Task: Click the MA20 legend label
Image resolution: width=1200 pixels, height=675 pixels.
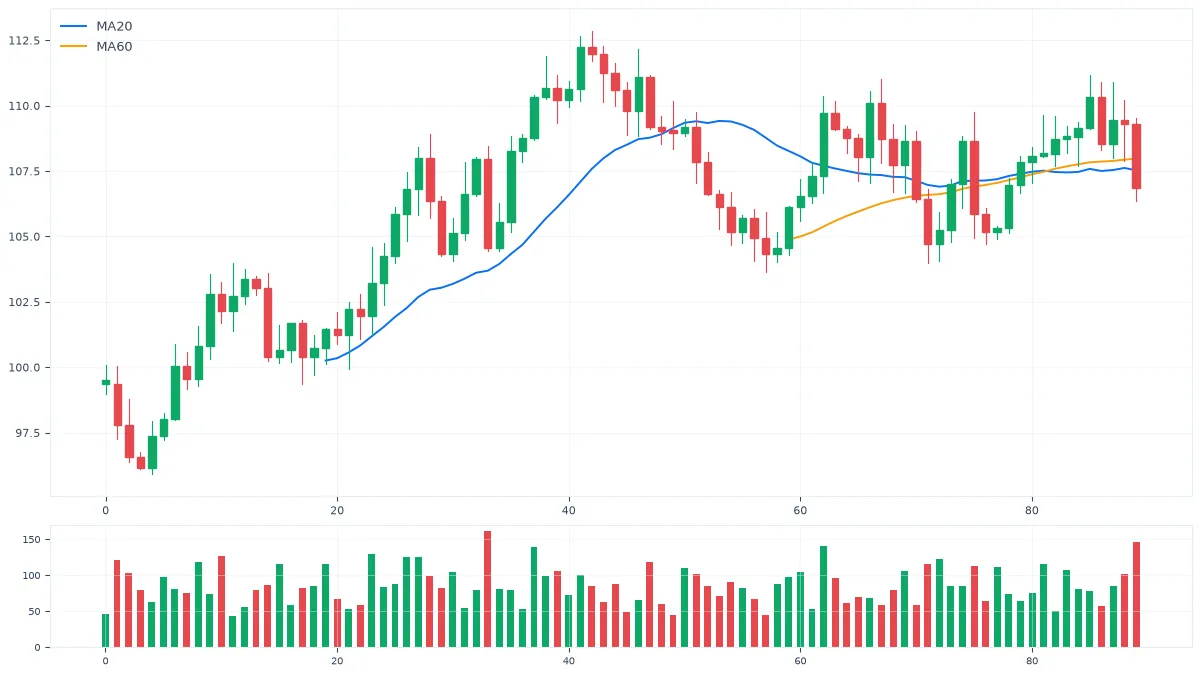Action: click(114, 27)
